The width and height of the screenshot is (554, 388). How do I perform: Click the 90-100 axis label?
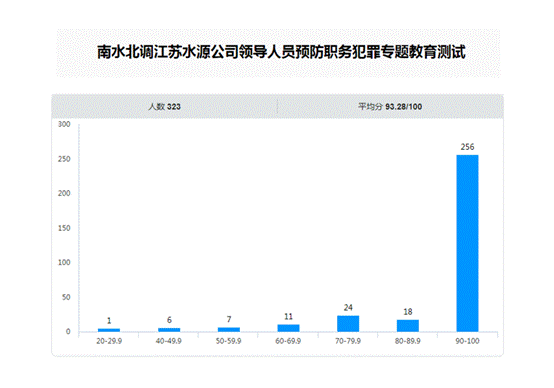467,341
